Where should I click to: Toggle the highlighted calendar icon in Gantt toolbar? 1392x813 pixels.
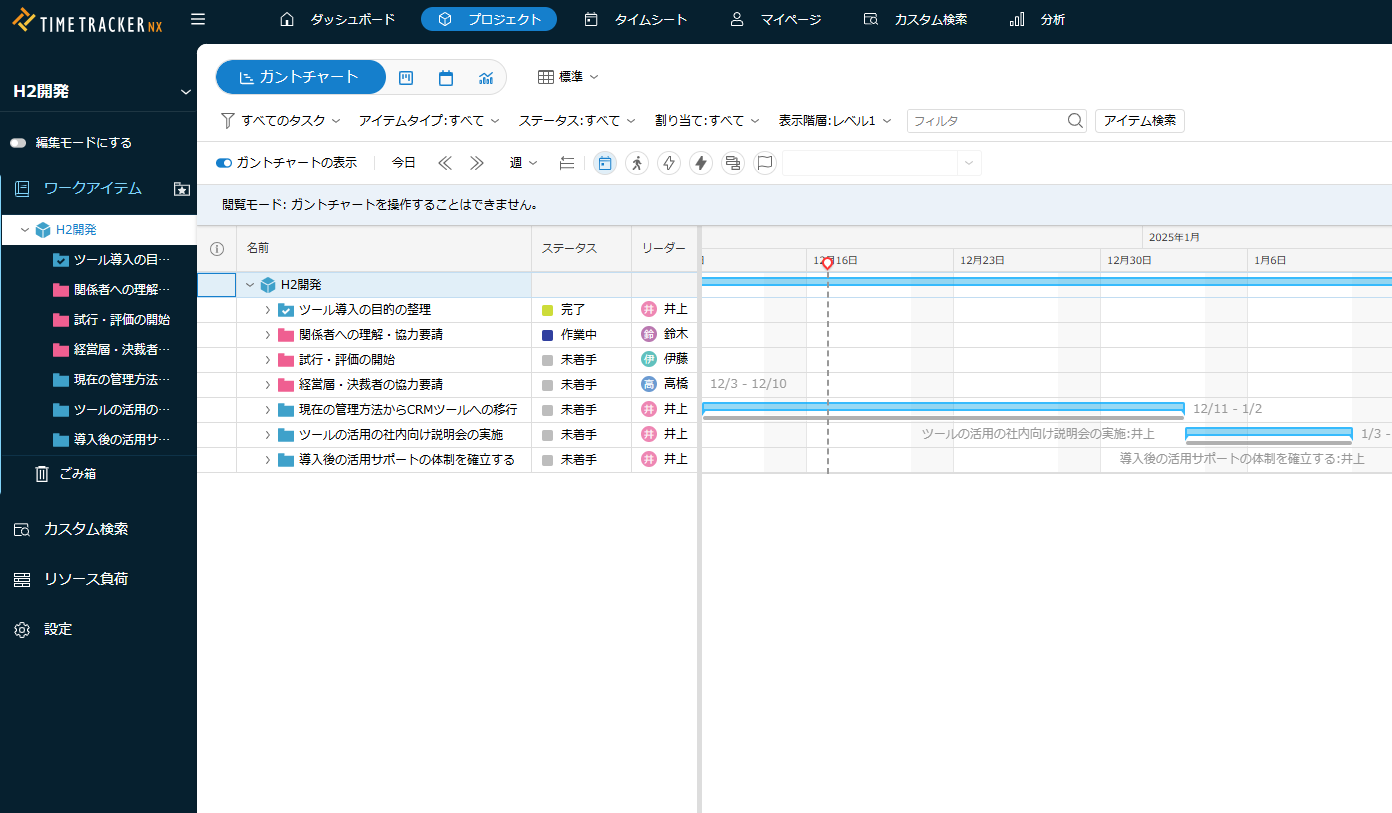605,163
